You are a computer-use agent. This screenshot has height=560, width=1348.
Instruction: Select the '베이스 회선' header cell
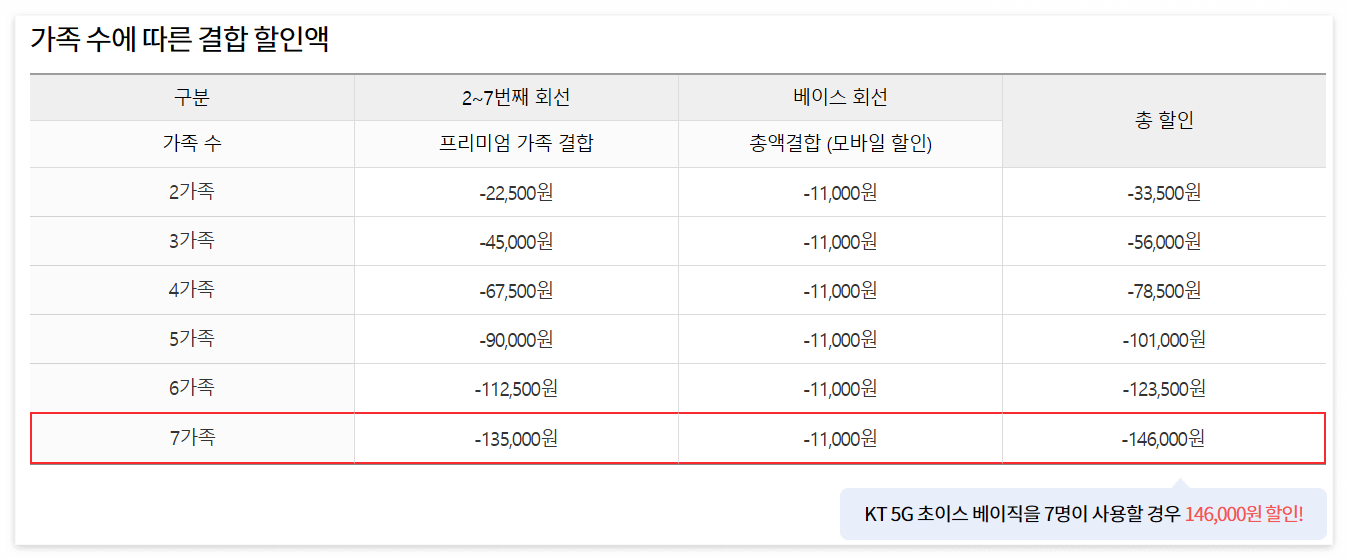(x=840, y=98)
